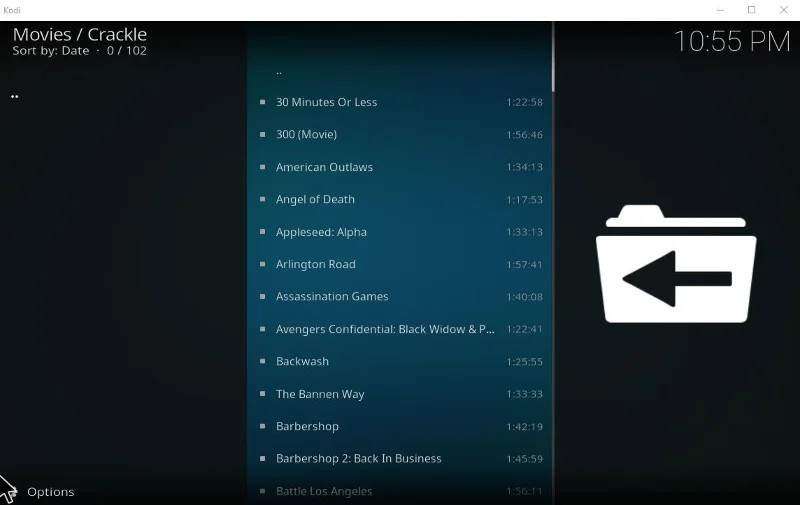This screenshot has width=800, height=505.
Task: Click duration 1:40:08 of Assassination Games
Action: (524, 297)
